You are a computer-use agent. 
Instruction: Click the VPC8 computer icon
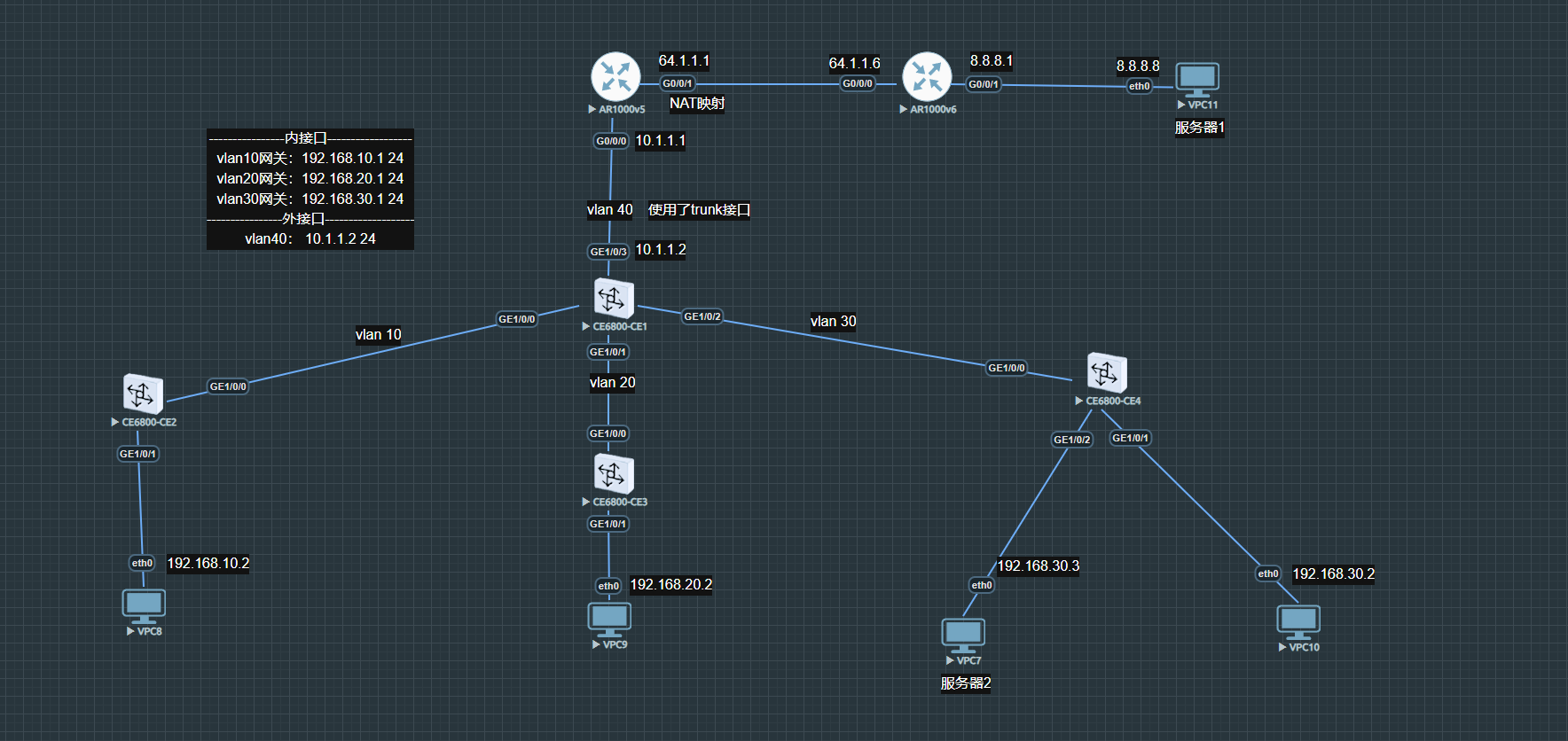pos(144,606)
